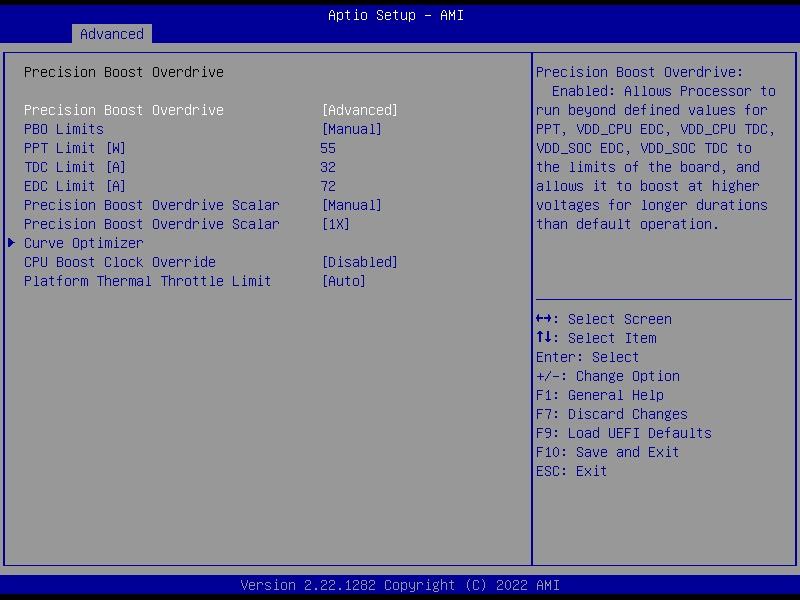Edit the EDC Limit value 72
This screenshot has width=800, height=600.
click(x=328, y=186)
